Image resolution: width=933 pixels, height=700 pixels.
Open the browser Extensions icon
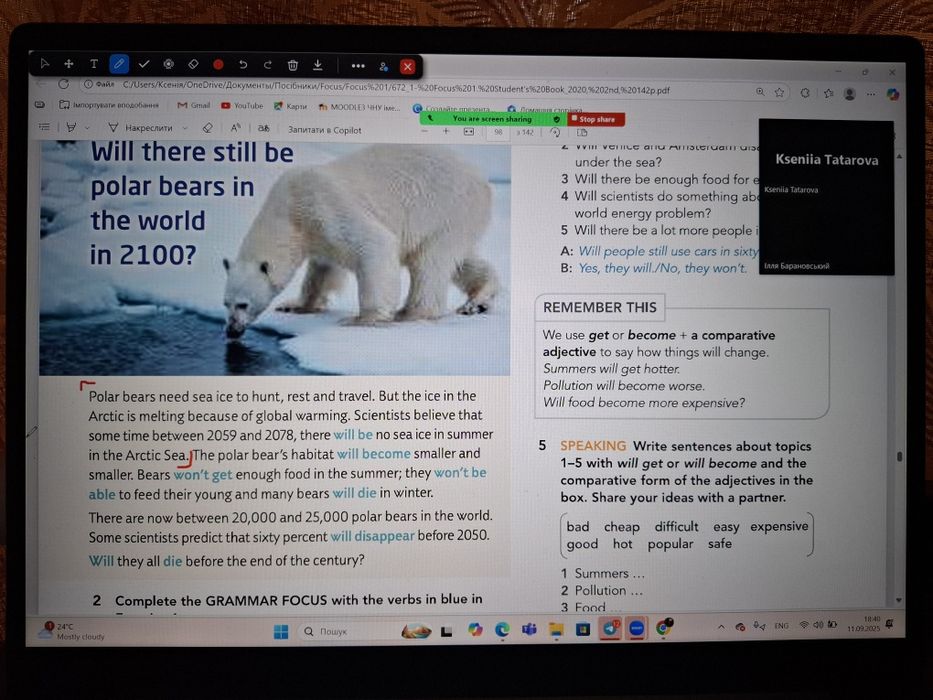(x=804, y=93)
